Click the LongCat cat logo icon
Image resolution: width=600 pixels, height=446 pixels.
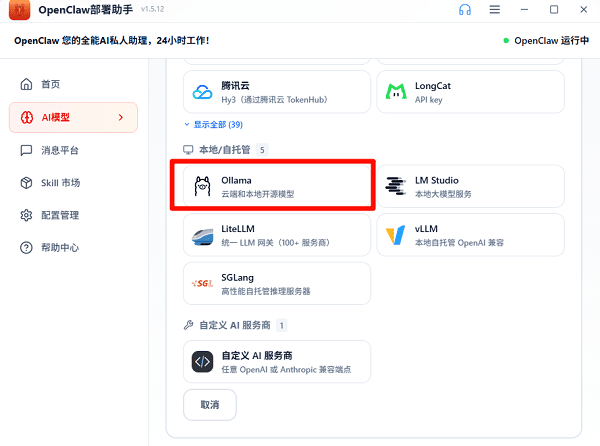click(x=396, y=92)
